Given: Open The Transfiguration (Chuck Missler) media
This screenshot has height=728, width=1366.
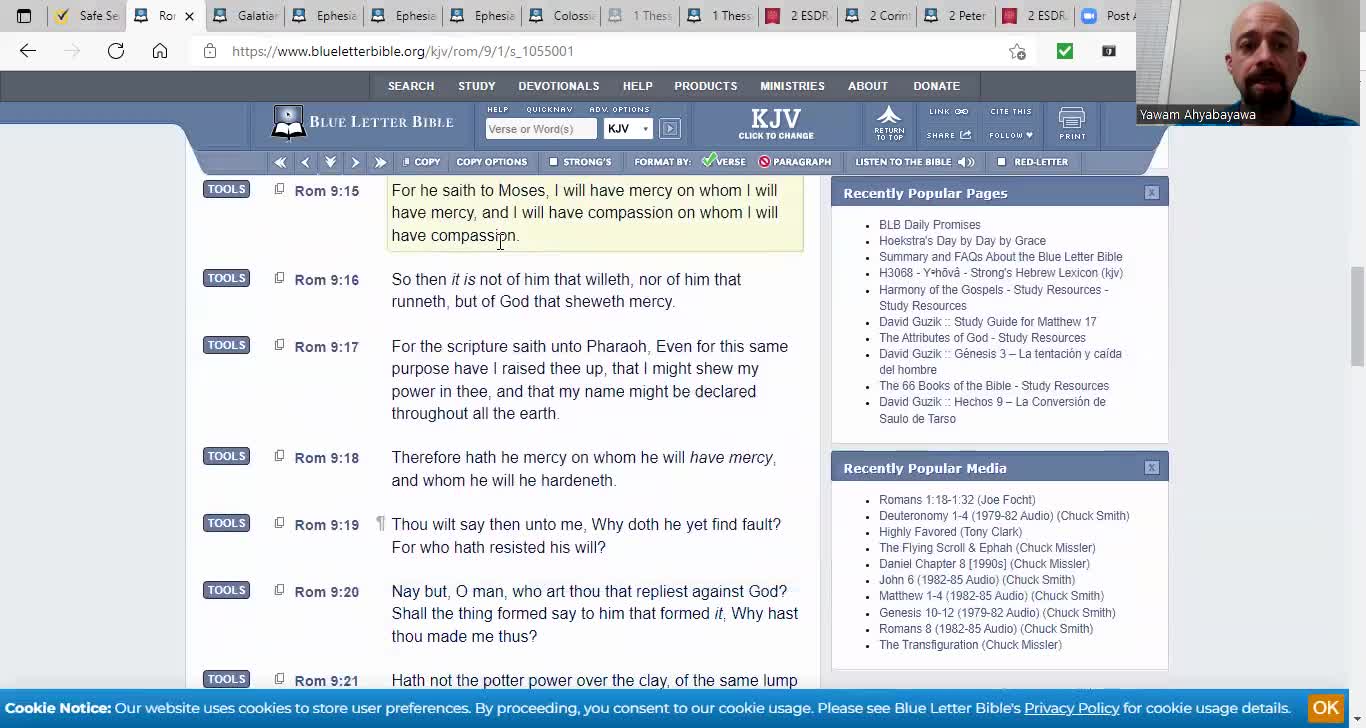Looking at the screenshot, I should [970, 645].
